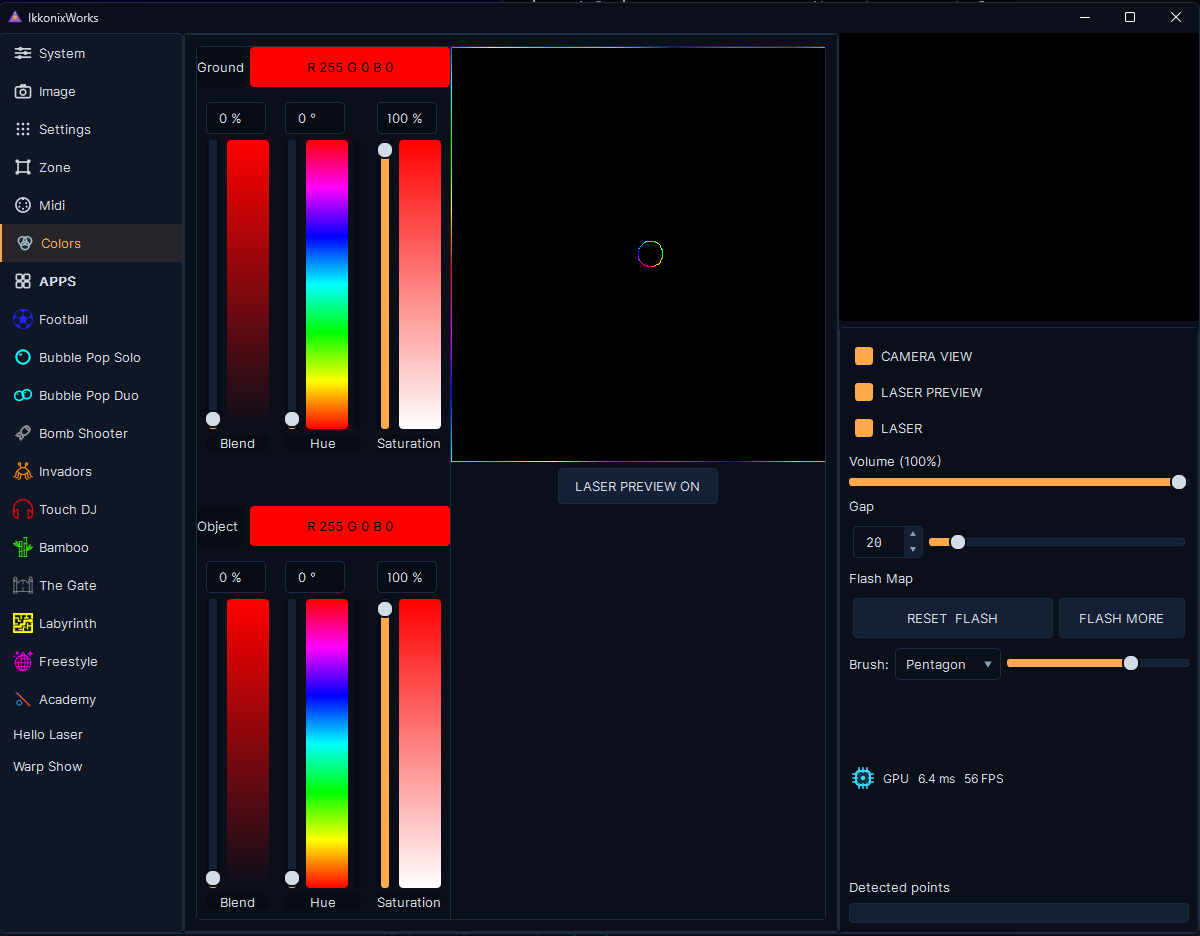Image resolution: width=1200 pixels, height=936 pixels.
Task: Click the LASER PREVIEW ON button
Action: [638, 486]
